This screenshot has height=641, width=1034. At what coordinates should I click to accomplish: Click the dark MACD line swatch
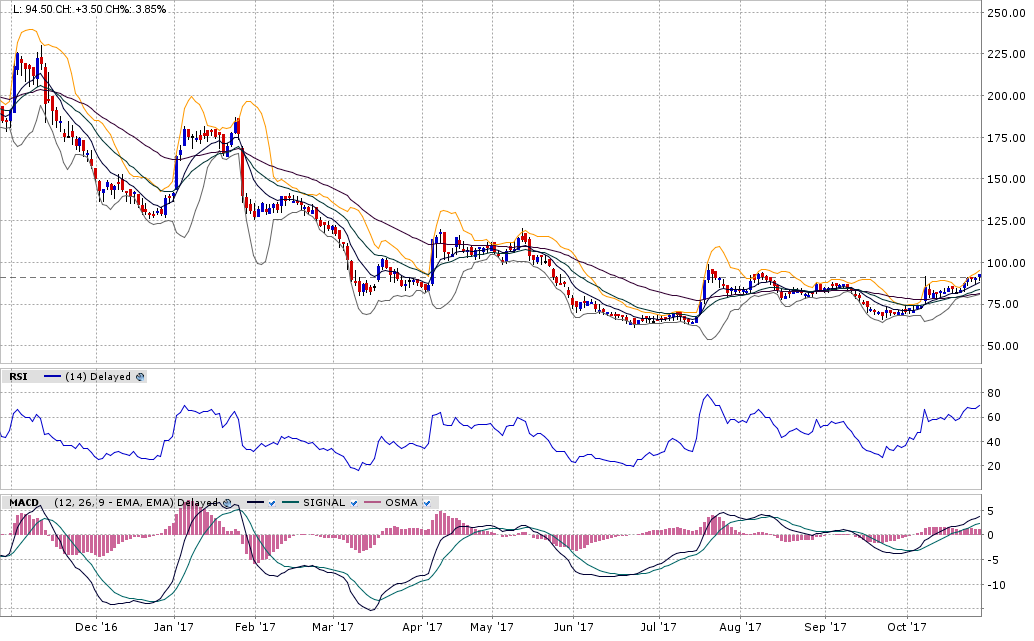pyautogui.click(x=253, y=502)
